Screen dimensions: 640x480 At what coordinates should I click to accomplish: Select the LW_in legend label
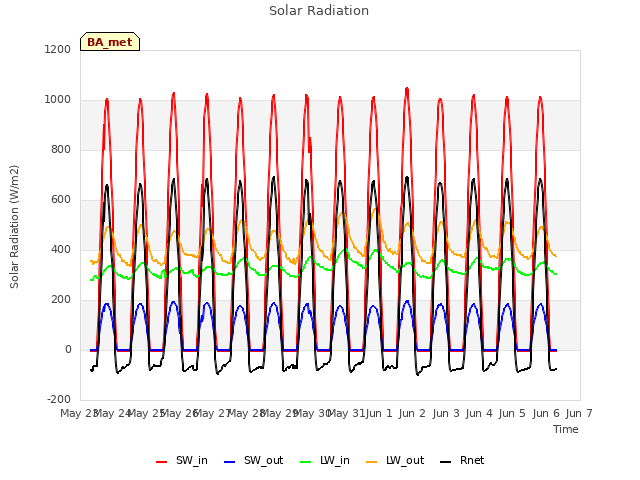[335, 460]
